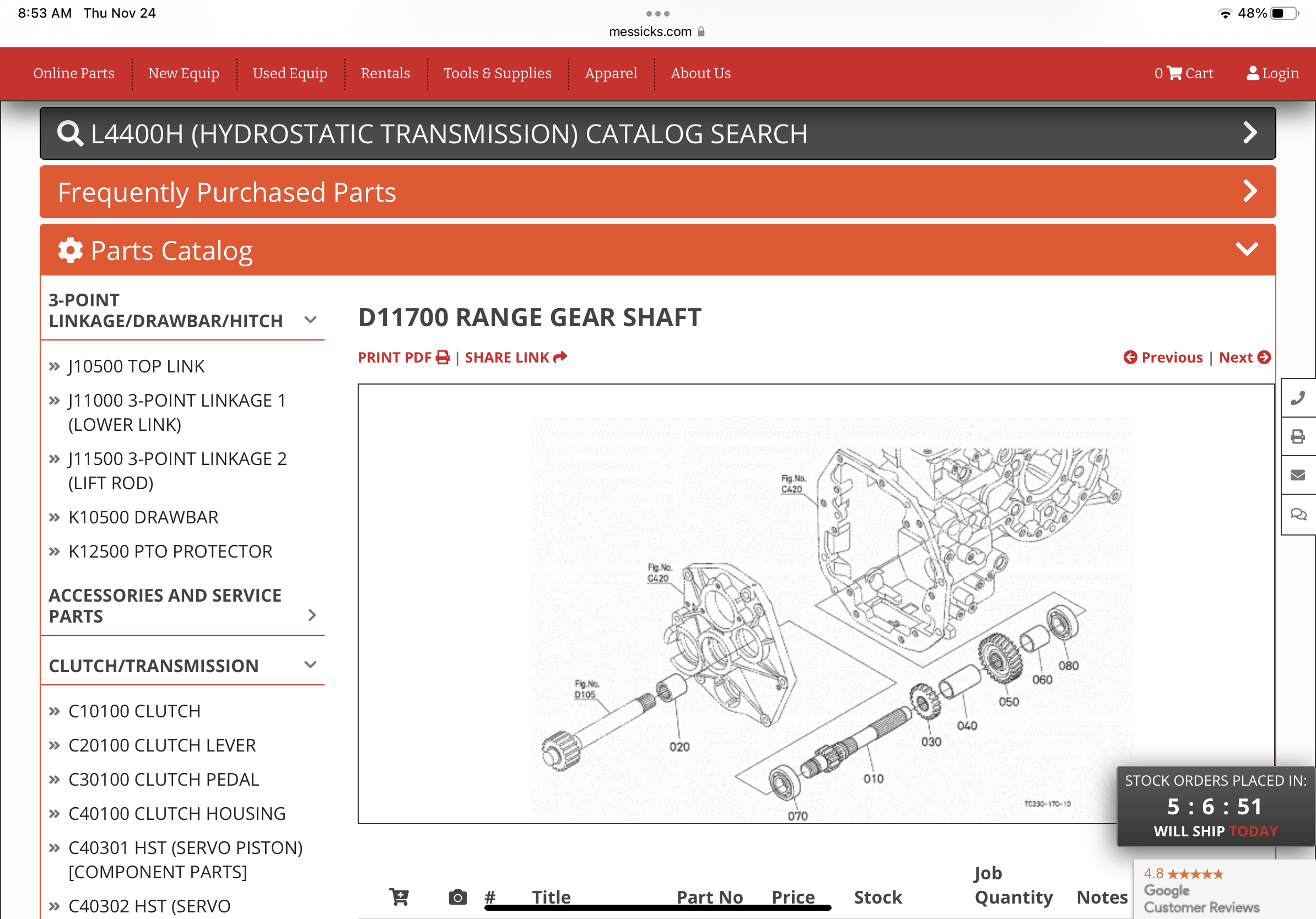The width and height of the screenshot is (1316, 919).
Task: Click the horizontal table scrollbar
Action: pyautogui.click(x=657, y=907)
